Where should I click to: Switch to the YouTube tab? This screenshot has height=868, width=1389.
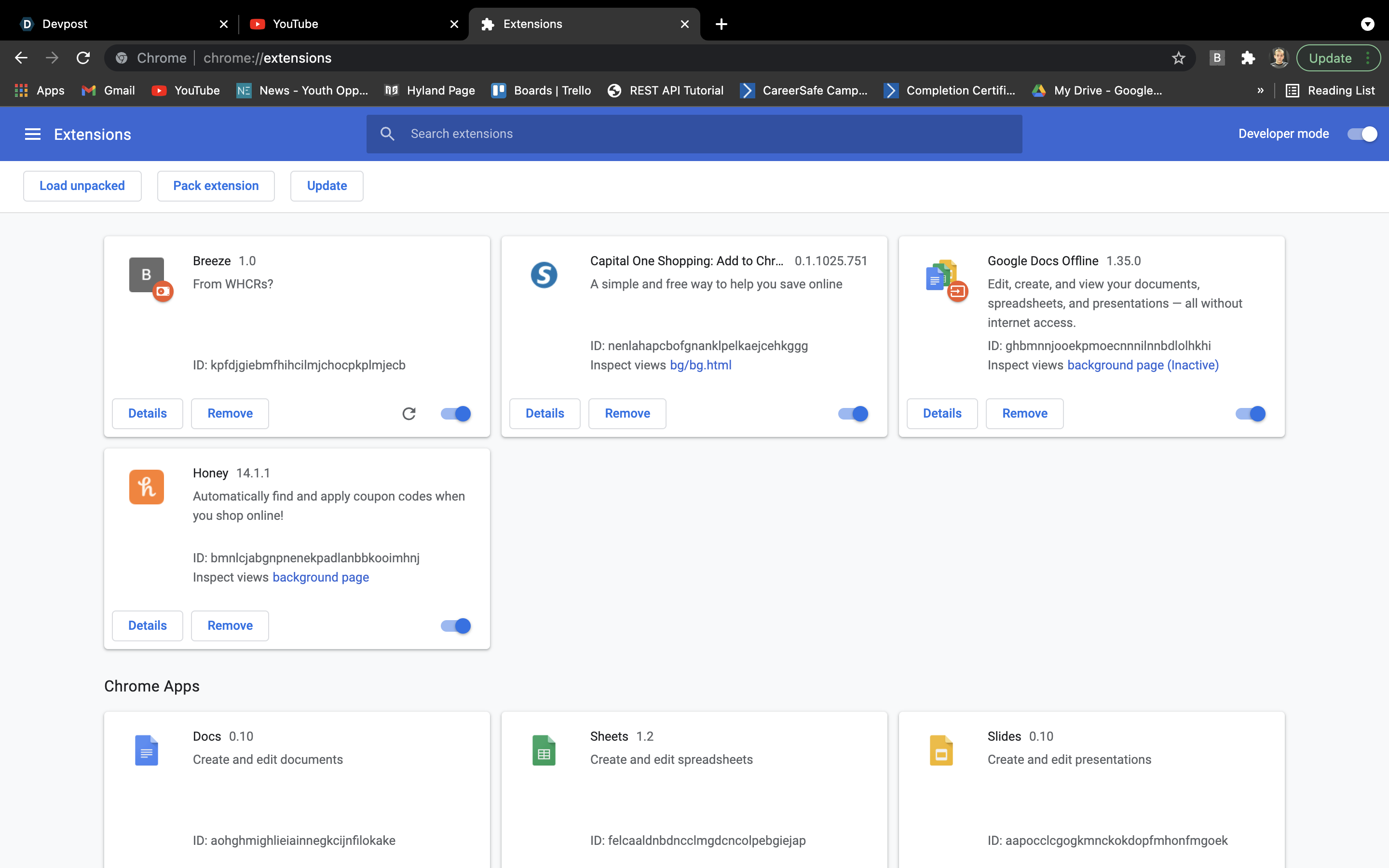tap(344, 24)
